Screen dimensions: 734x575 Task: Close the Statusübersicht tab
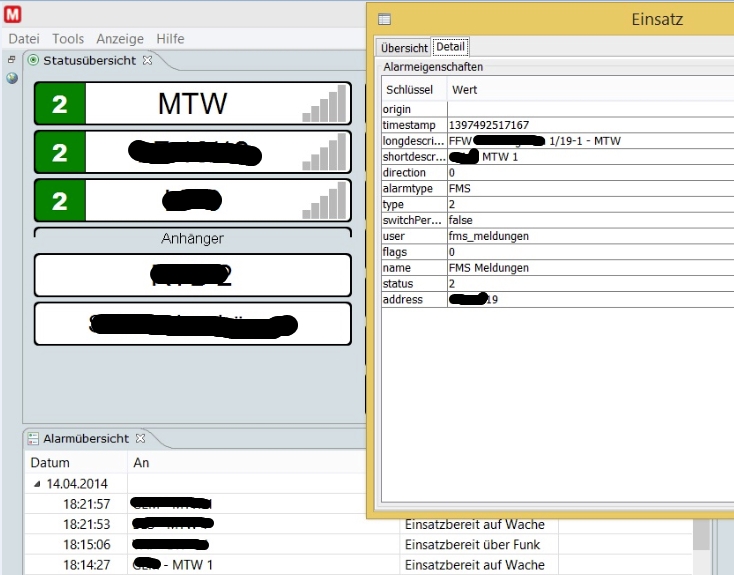coord(147,60)
